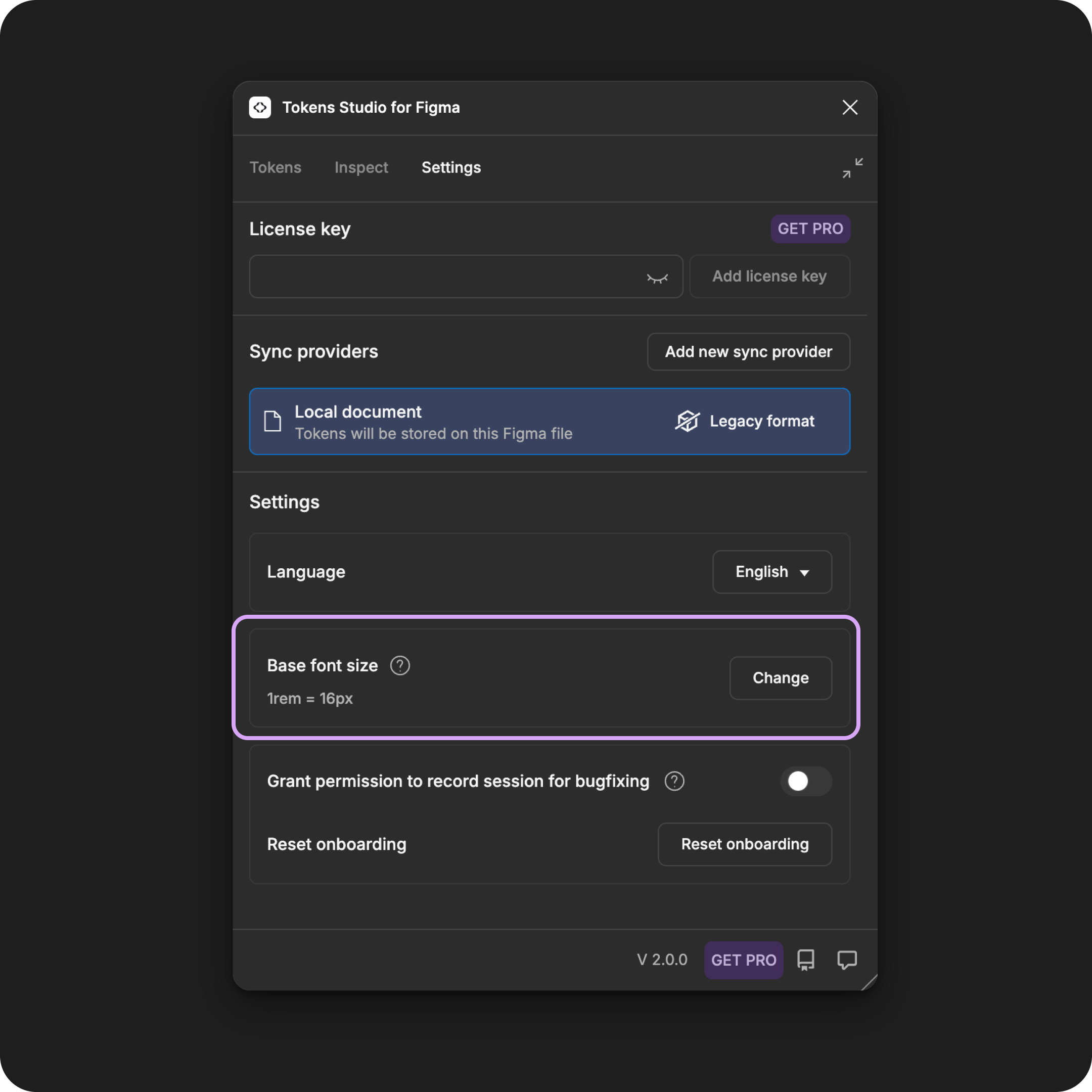Open the docs book icon in footer
1092x1092 pixels.
point(805,960)
